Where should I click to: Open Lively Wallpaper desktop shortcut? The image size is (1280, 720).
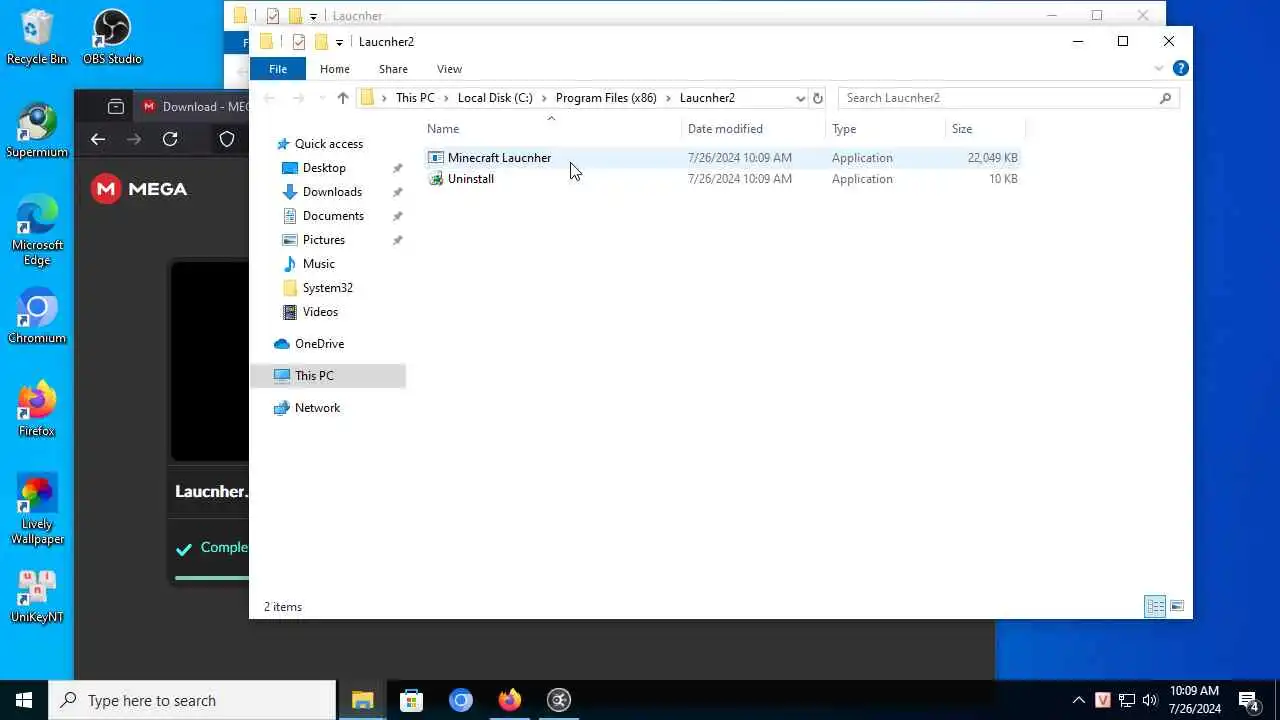click(x=37, y=510)
